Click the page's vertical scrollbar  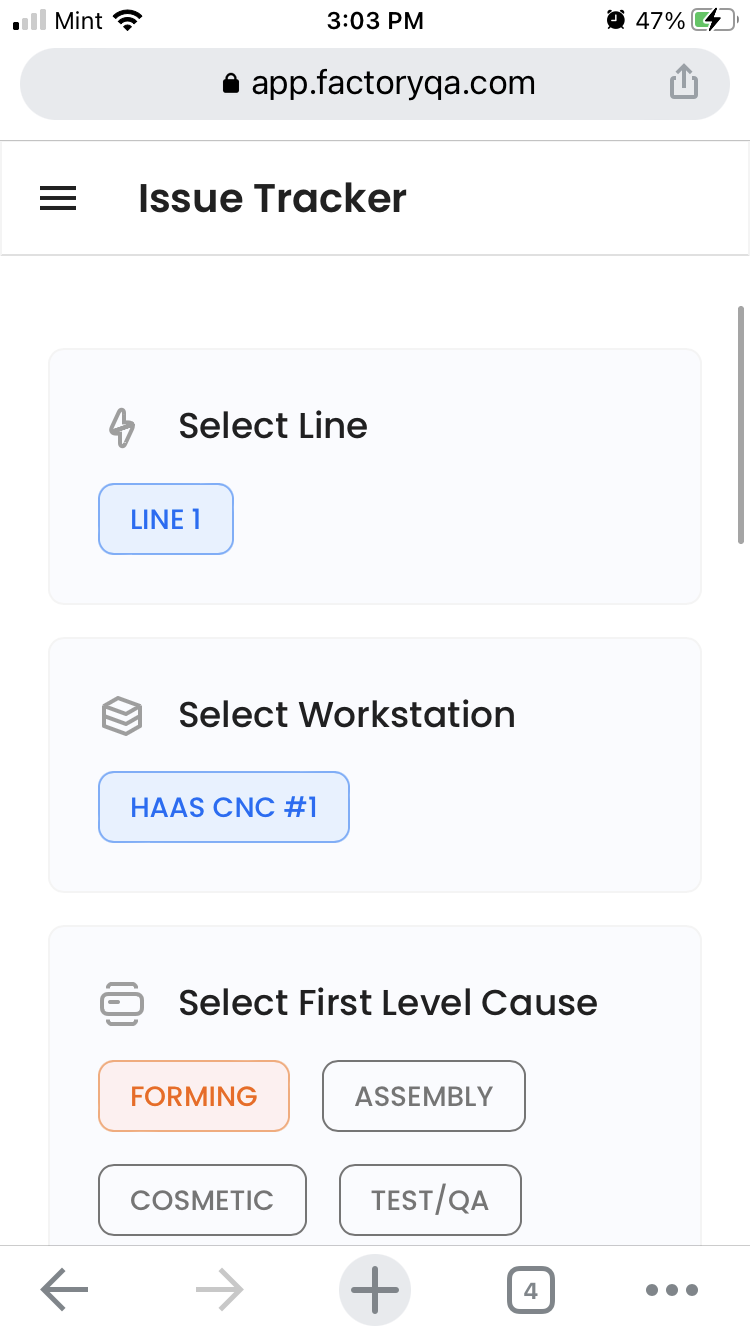(x=741, y=425)
